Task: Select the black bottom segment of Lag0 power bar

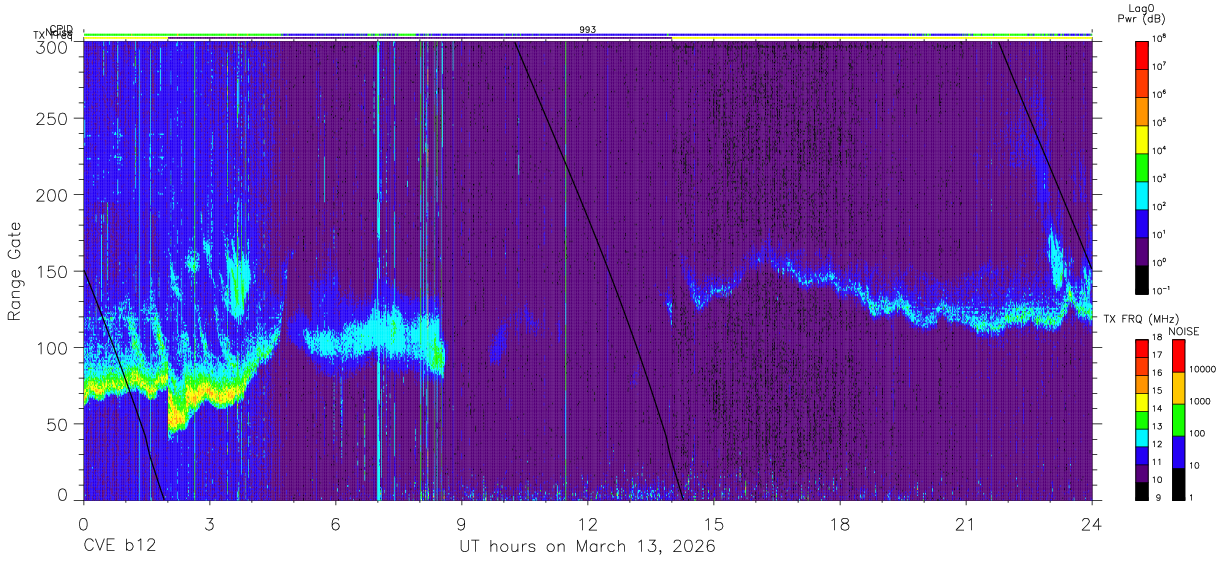Action: pos(1142,279)
